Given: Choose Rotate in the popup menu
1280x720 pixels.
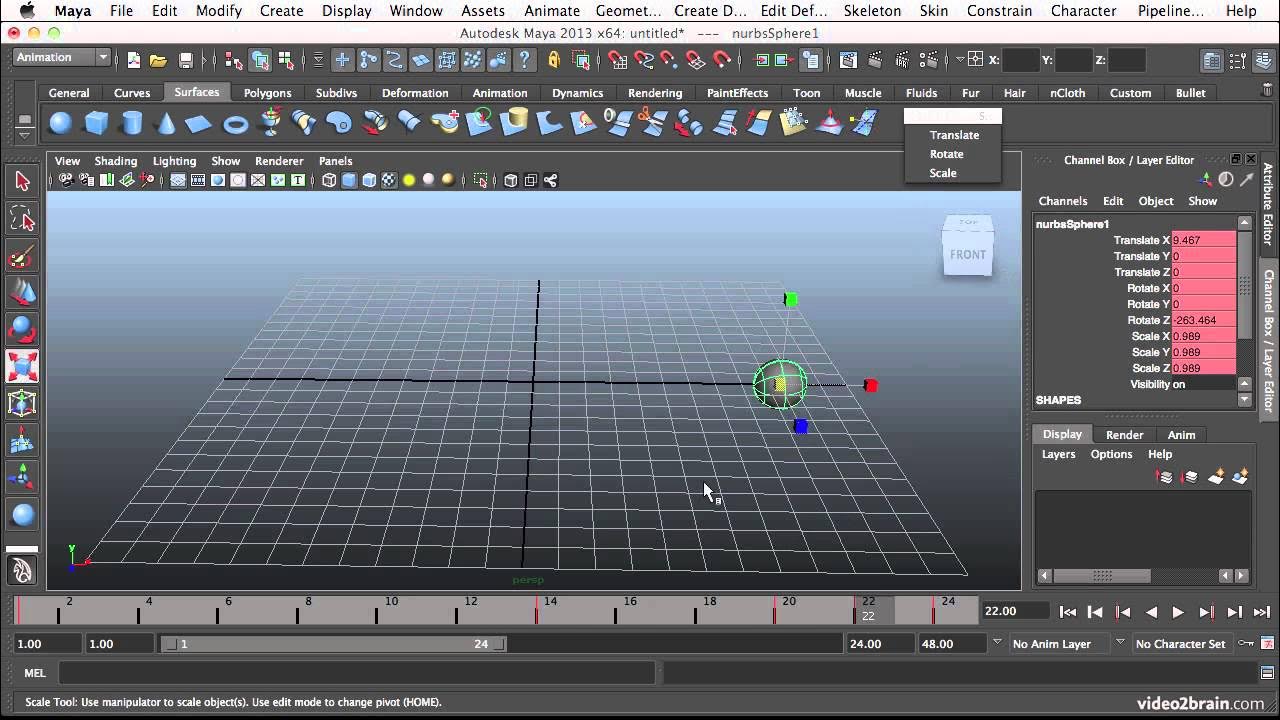Looking at the screenshot, I should click(x=946, y=154).
